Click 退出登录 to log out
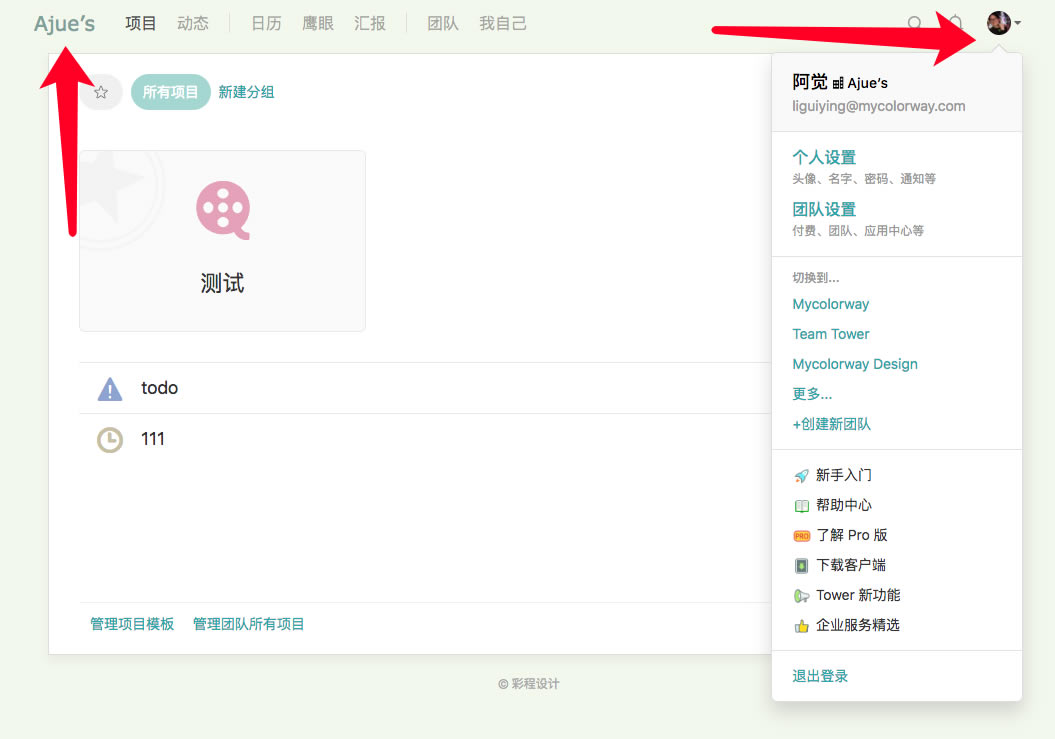This screenshot has width=1055, height=739. (820, 676)
